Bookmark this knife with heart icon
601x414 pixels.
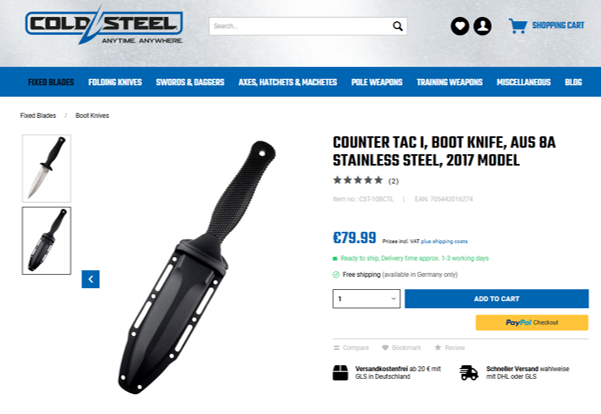[x=385, y=348]
